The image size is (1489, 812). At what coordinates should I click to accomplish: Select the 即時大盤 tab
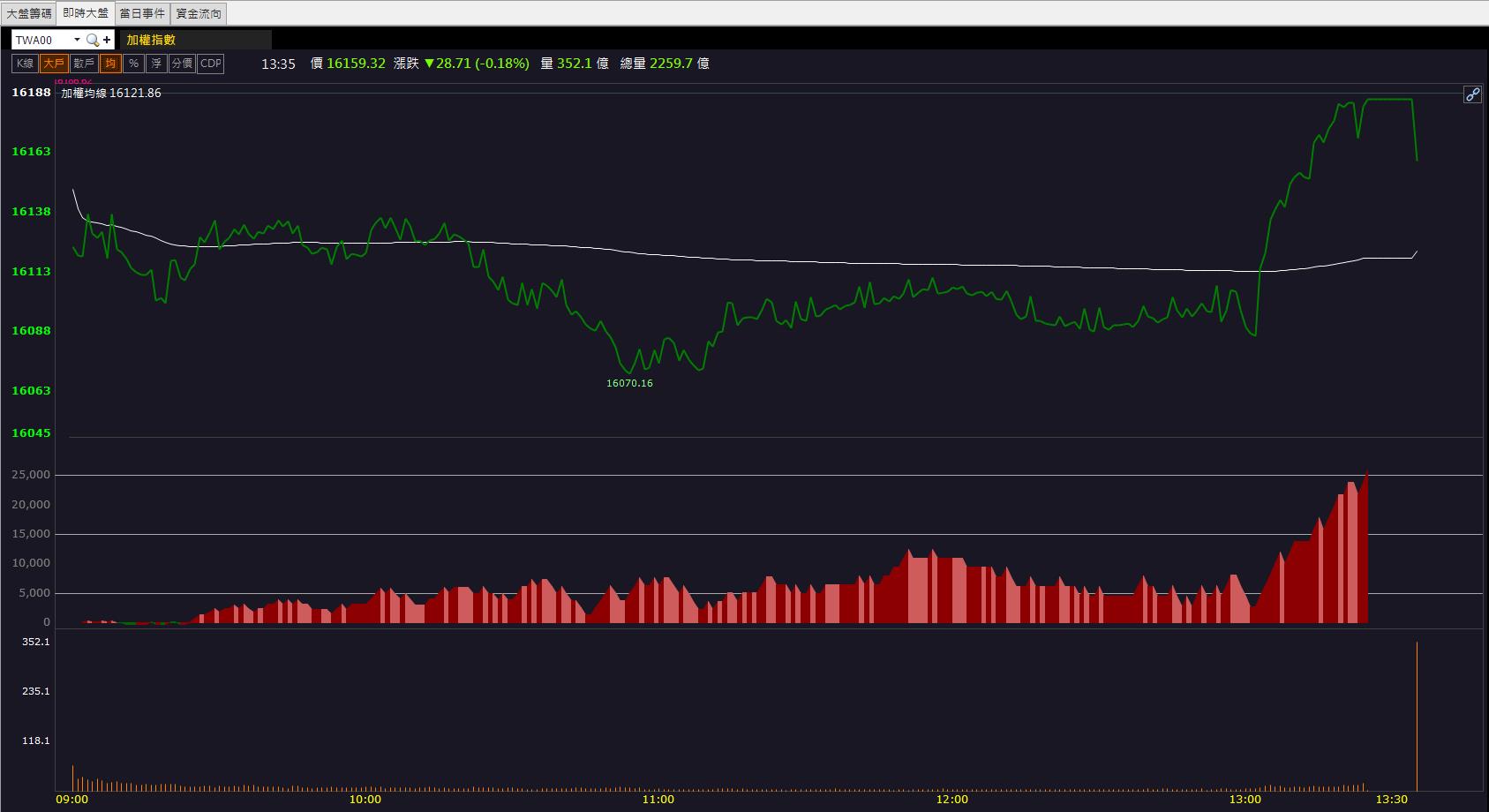coord(86,13)
